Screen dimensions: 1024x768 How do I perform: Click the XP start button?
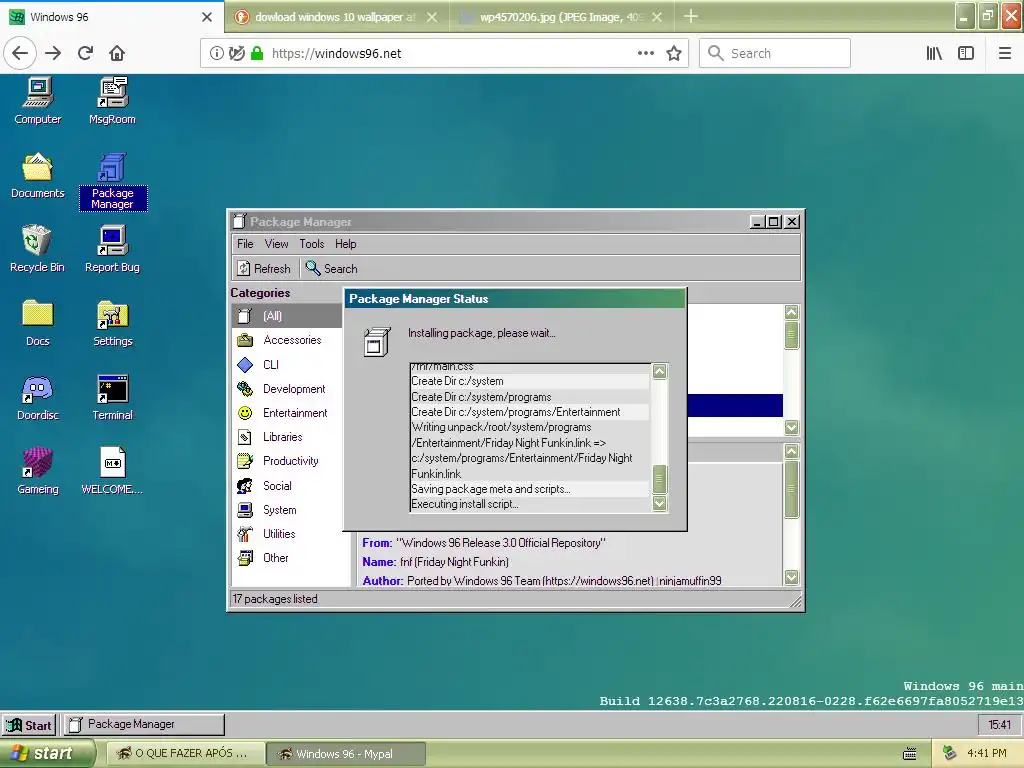tap(47, 754)
